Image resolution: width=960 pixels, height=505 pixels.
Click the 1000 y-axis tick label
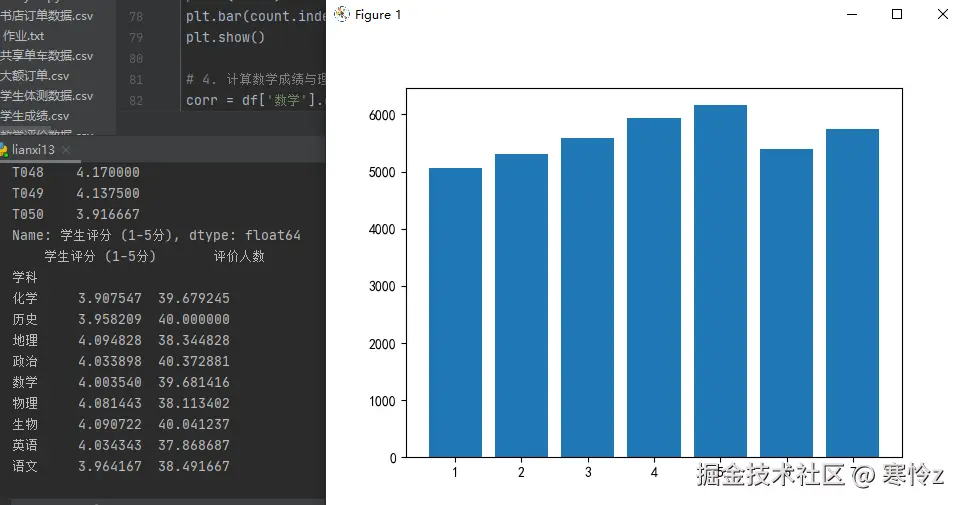pyautogui.click(x=382, y=401)
